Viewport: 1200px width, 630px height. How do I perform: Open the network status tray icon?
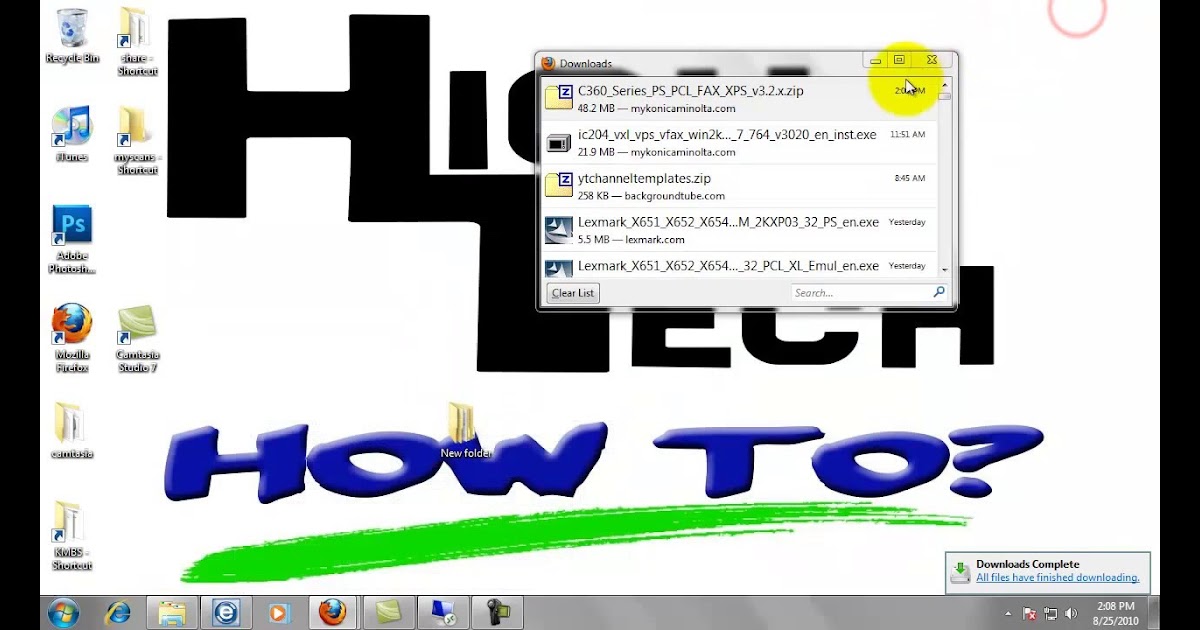1050,613
